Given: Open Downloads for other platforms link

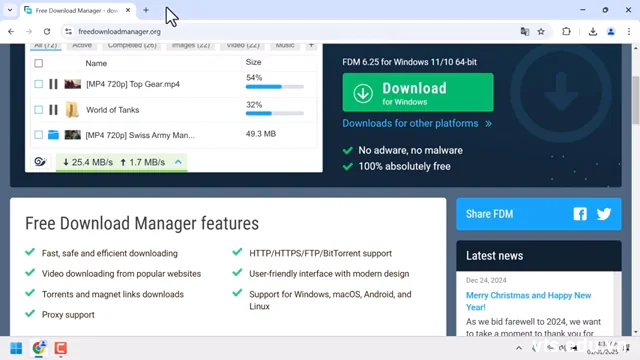Looking at the screenshot, I should (x=417, y=123).
